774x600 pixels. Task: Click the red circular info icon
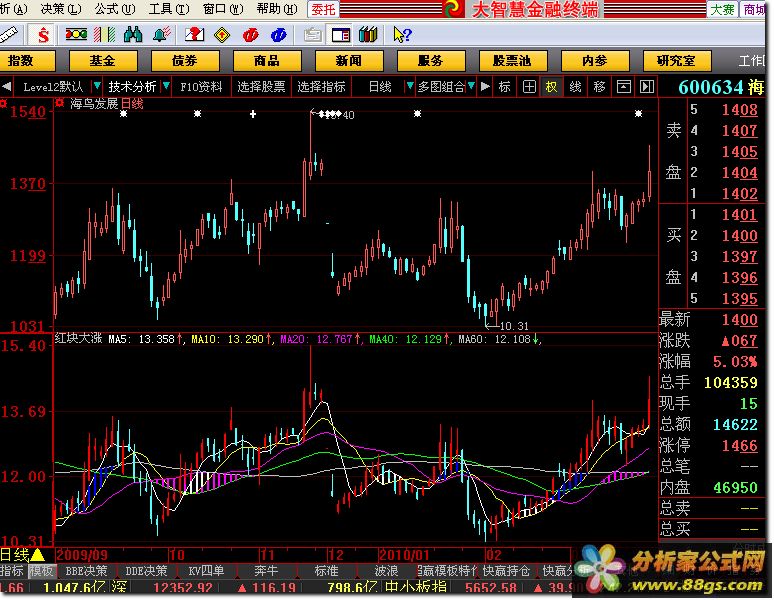(250, 35)
